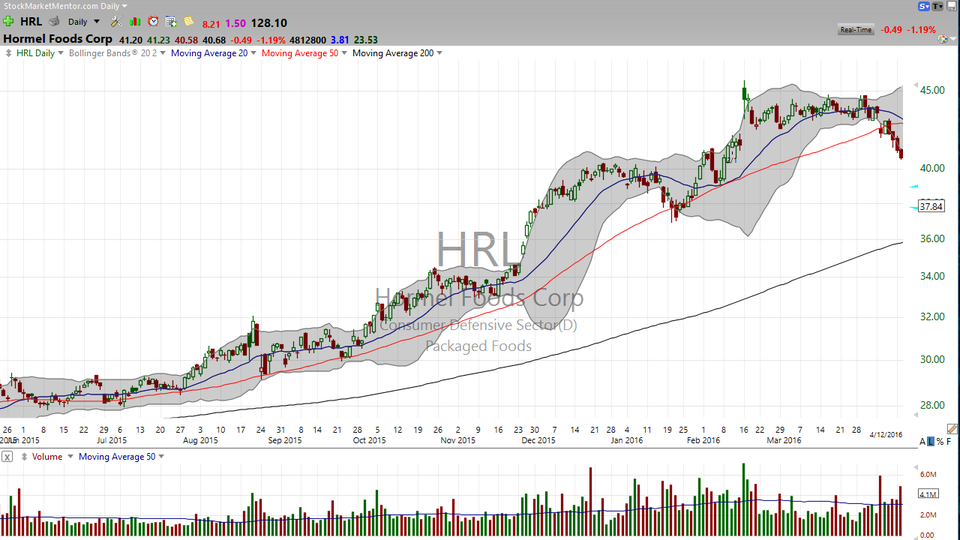The image size is (960, 540).
Task: Select arithmetic scale A
Action: click(x=923, y=441)
